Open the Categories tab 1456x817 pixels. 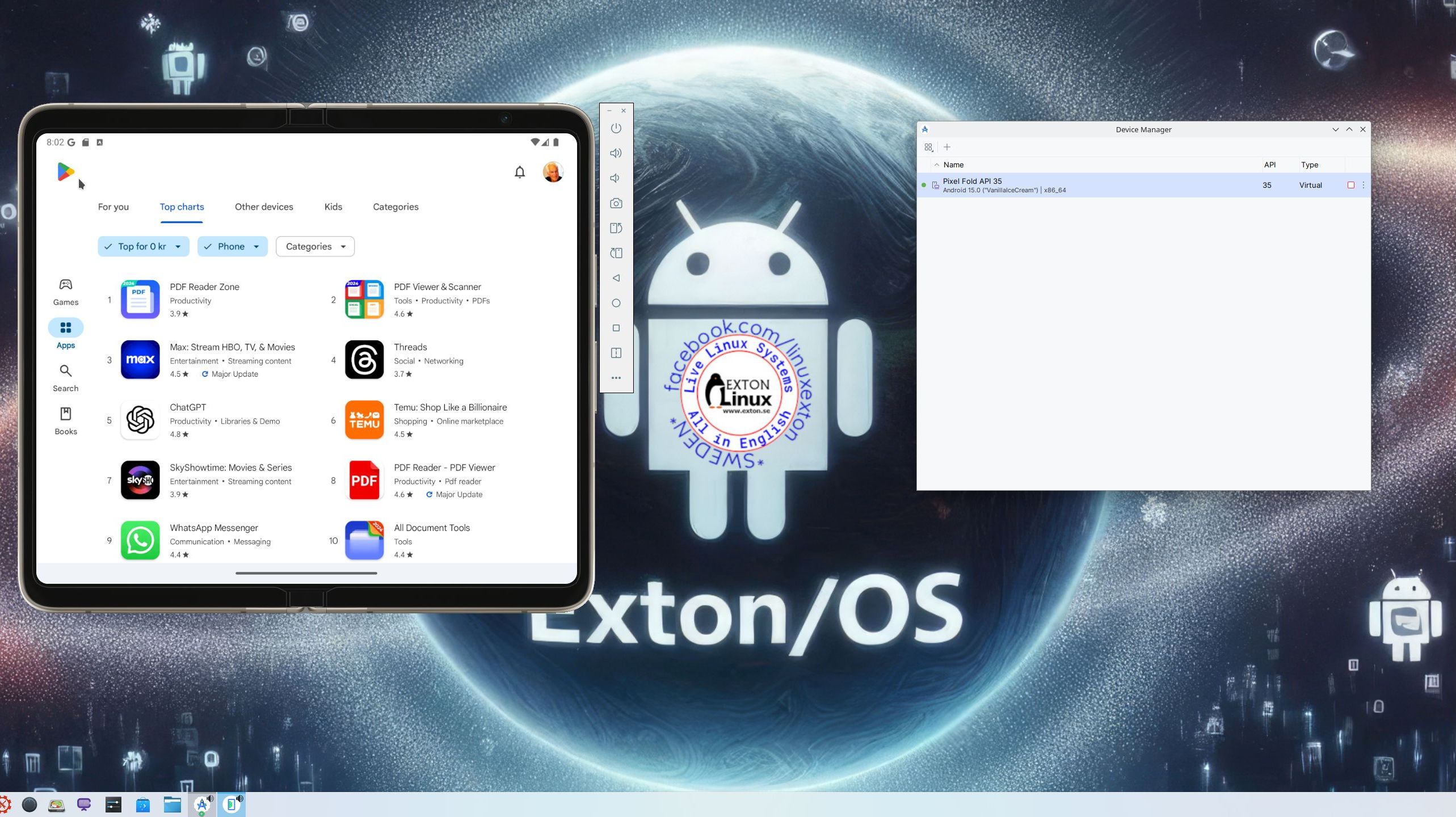coord(395,207)
